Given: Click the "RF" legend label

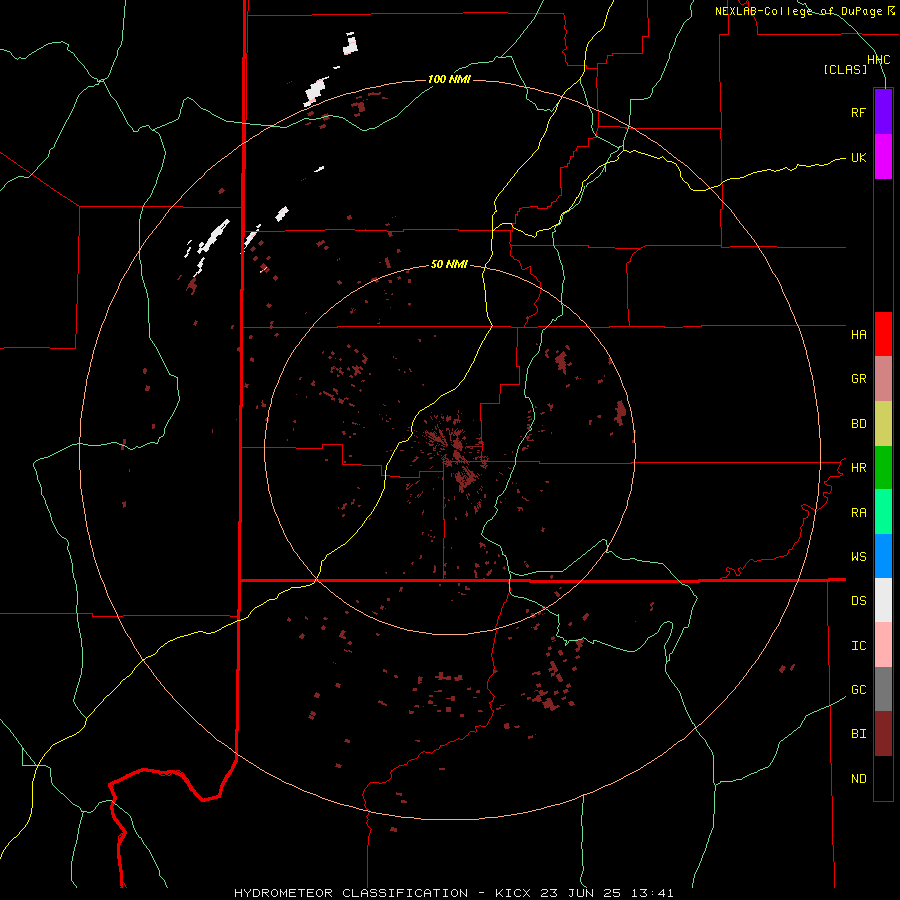Looking at the screenshot, I should click(x=858, y=112).
